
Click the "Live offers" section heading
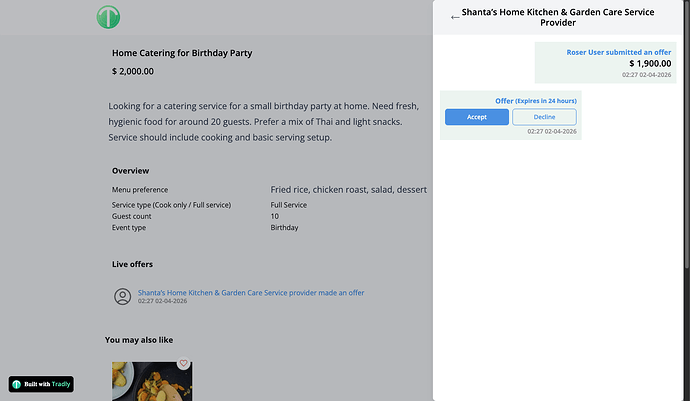[133, 265]
